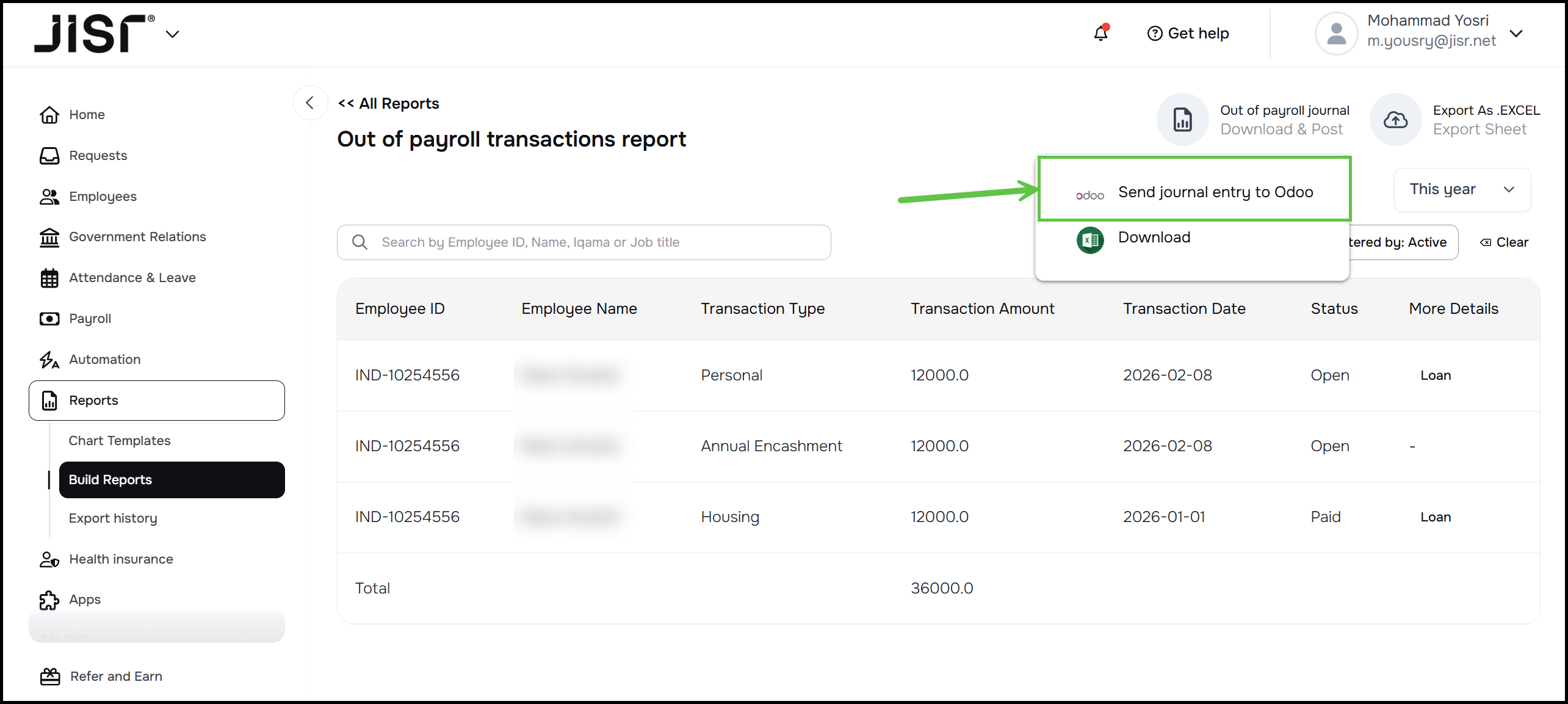This screenshot has width=1568, height=704.
Task: Collapse the sidebar with the chevron button
Action: tap(310, 103)
